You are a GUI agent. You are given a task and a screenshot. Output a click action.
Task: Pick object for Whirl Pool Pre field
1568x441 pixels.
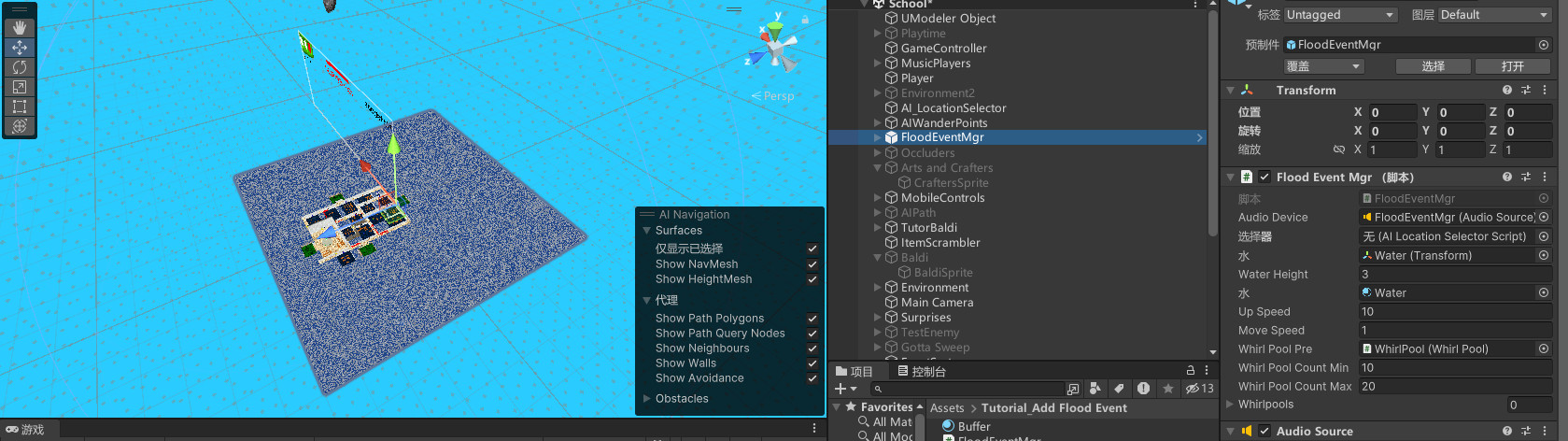(1544, 349)
